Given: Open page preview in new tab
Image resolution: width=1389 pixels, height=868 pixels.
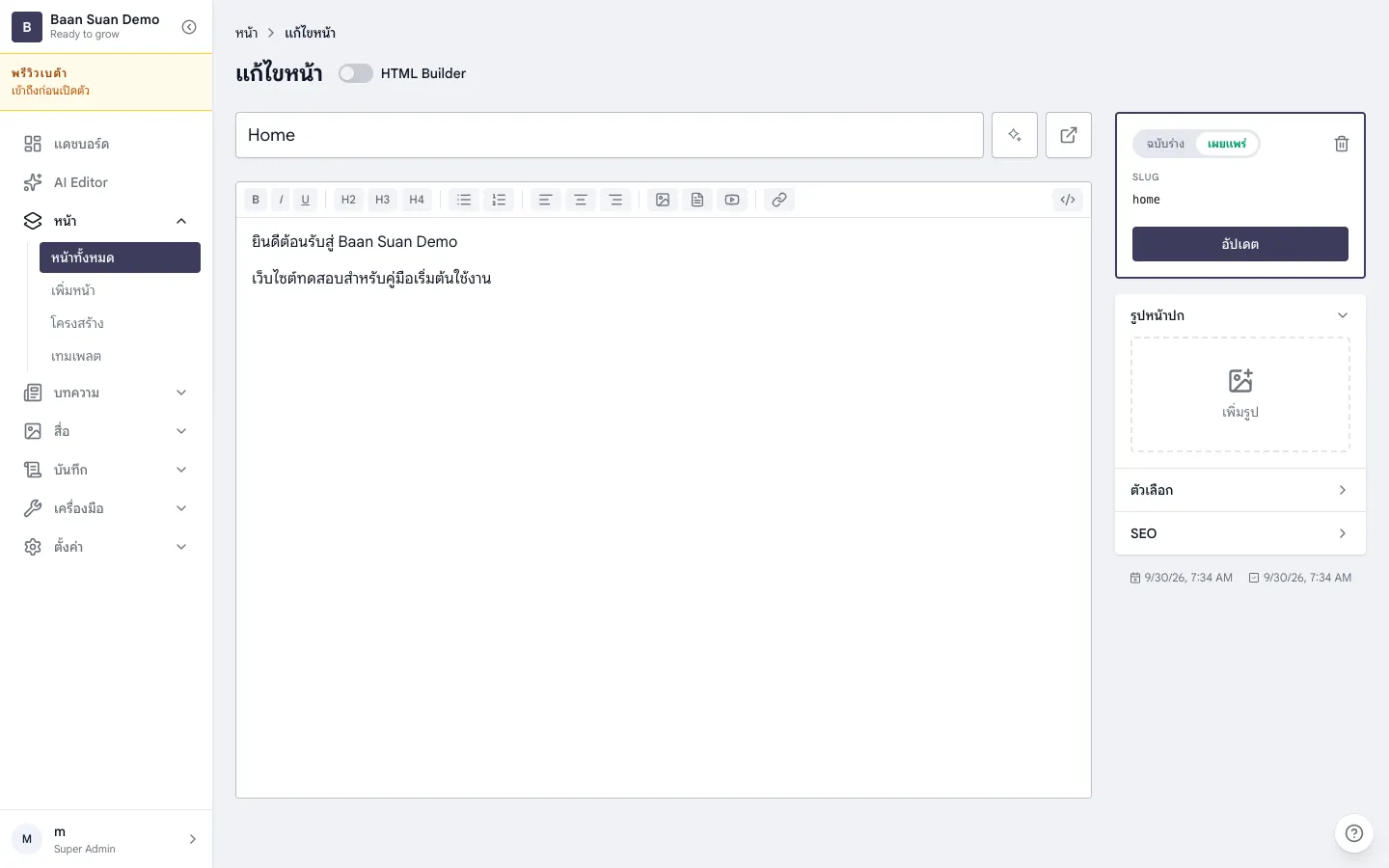Looking at the screenshot, I should (1069, 135).
